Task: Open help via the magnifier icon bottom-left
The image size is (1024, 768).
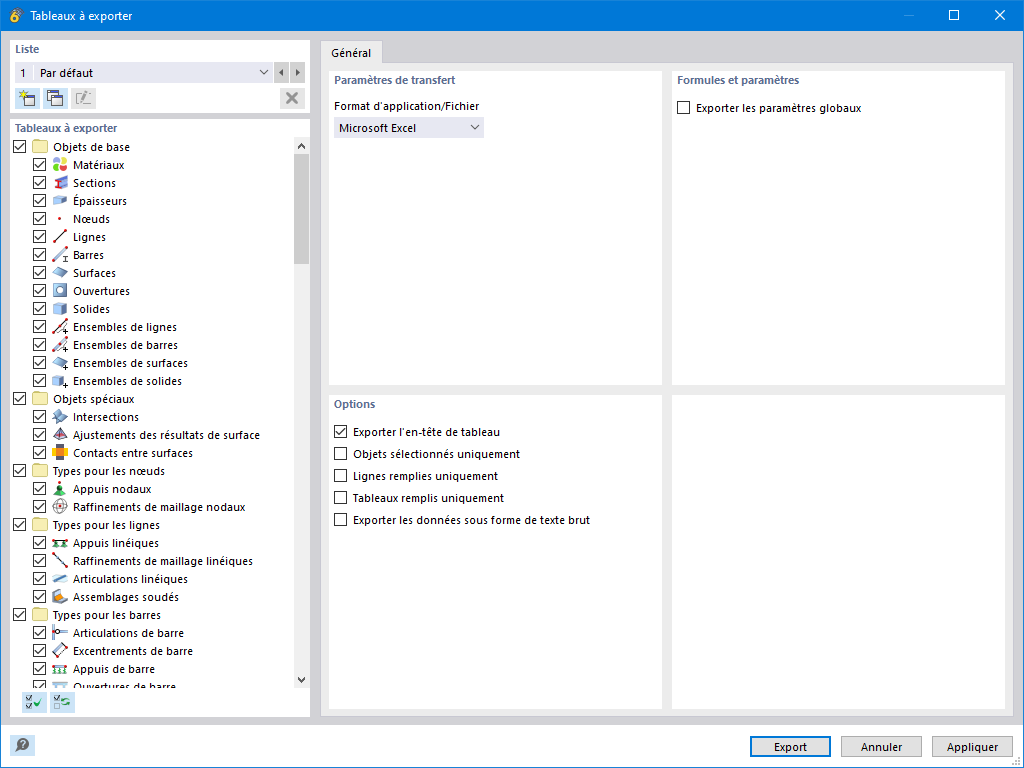Action: [x=22, y=745]
